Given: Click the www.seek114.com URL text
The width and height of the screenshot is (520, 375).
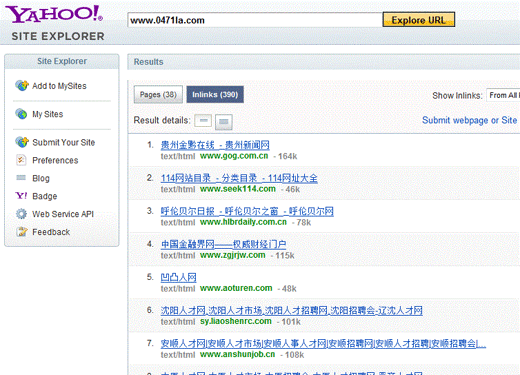Looking at the screenshot, I should coord(238,189).
